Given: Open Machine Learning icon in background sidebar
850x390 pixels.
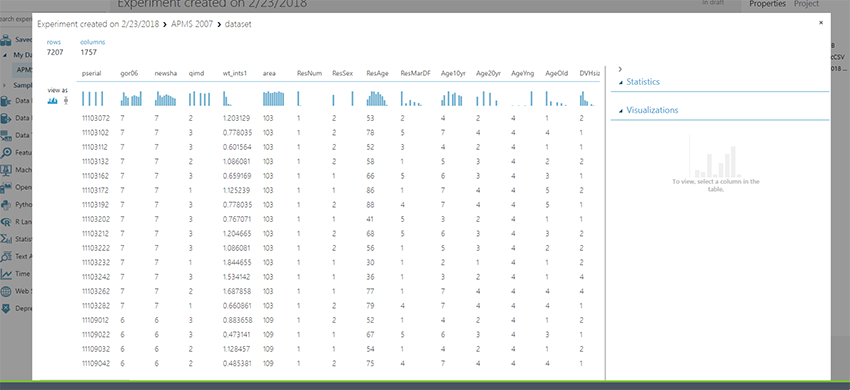Looking at the screenshot, I should (x=7, y=170).
